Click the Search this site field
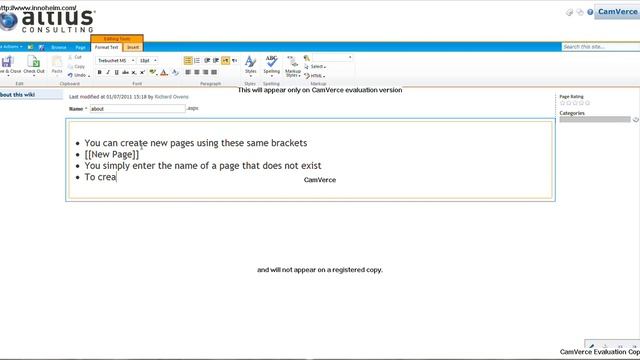Viewport: 640px width, 360px height. pos(600,47)
